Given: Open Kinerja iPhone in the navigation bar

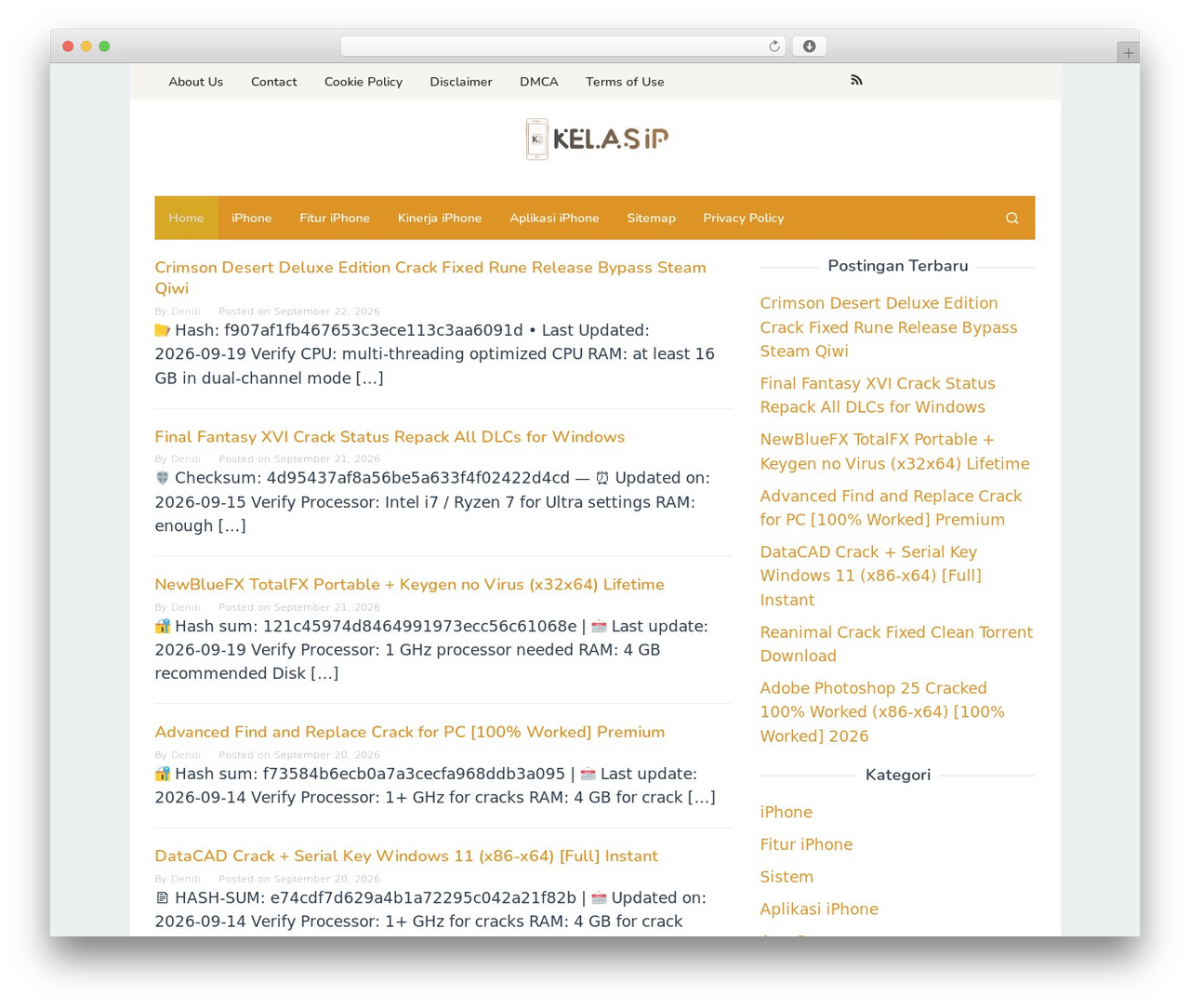Looking at the screenshot, I should 440,218.
